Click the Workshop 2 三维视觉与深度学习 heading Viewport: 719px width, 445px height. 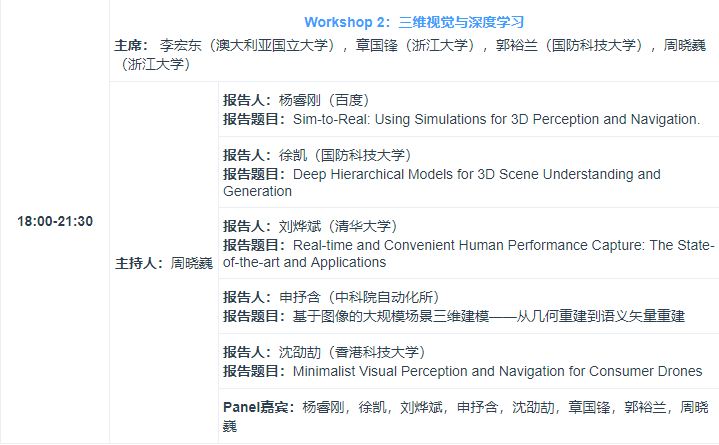414,21
